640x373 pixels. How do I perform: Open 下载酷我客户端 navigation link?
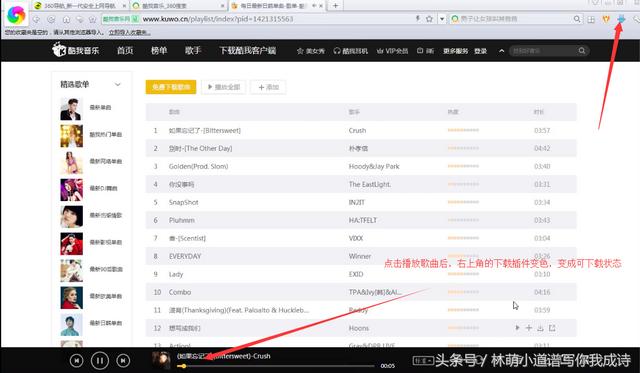[x=248, y=50]
